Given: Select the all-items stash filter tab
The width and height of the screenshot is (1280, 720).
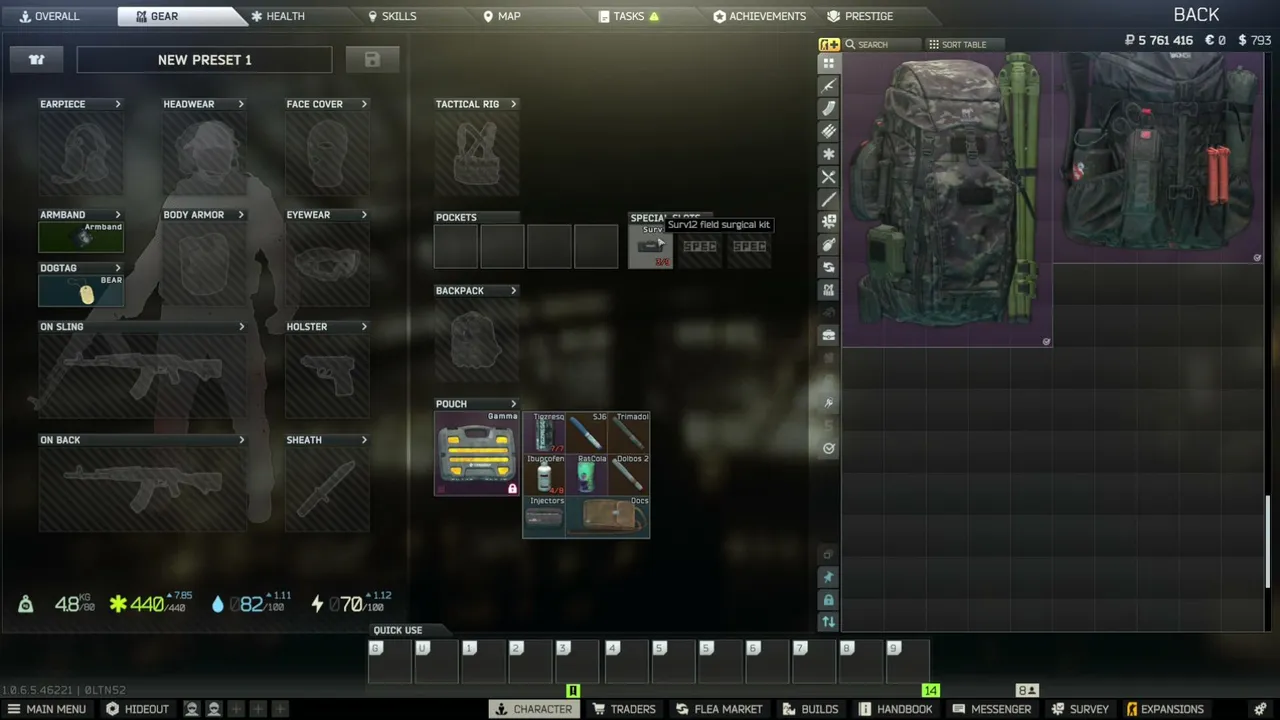Looking at the screenshot, I should click(x=829, y=63).
